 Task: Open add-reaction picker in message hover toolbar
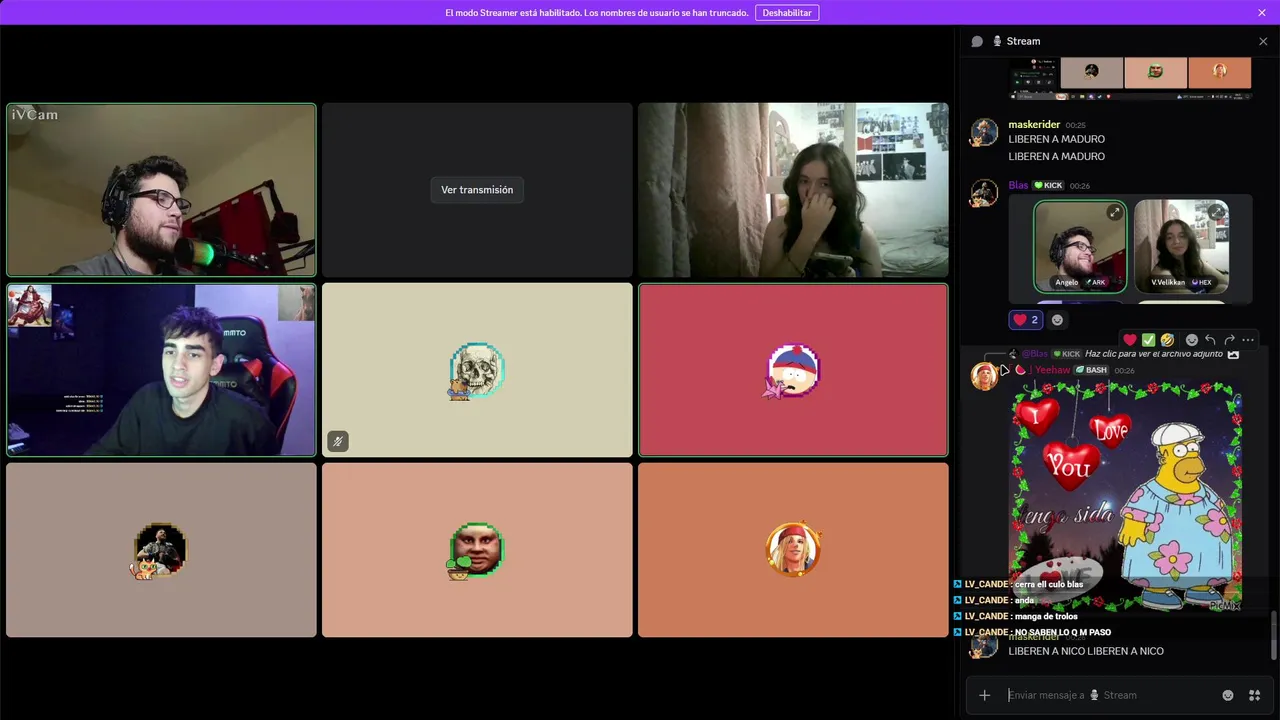pyautogui.click(x=1191, y=340)
